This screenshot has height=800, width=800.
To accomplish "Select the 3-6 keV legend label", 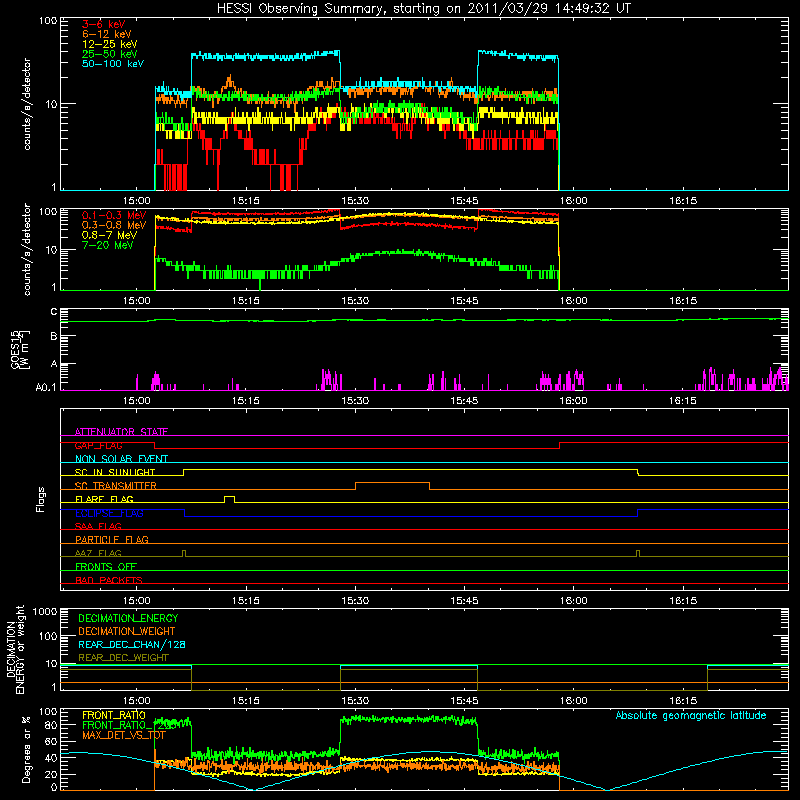I will [103, 24].
